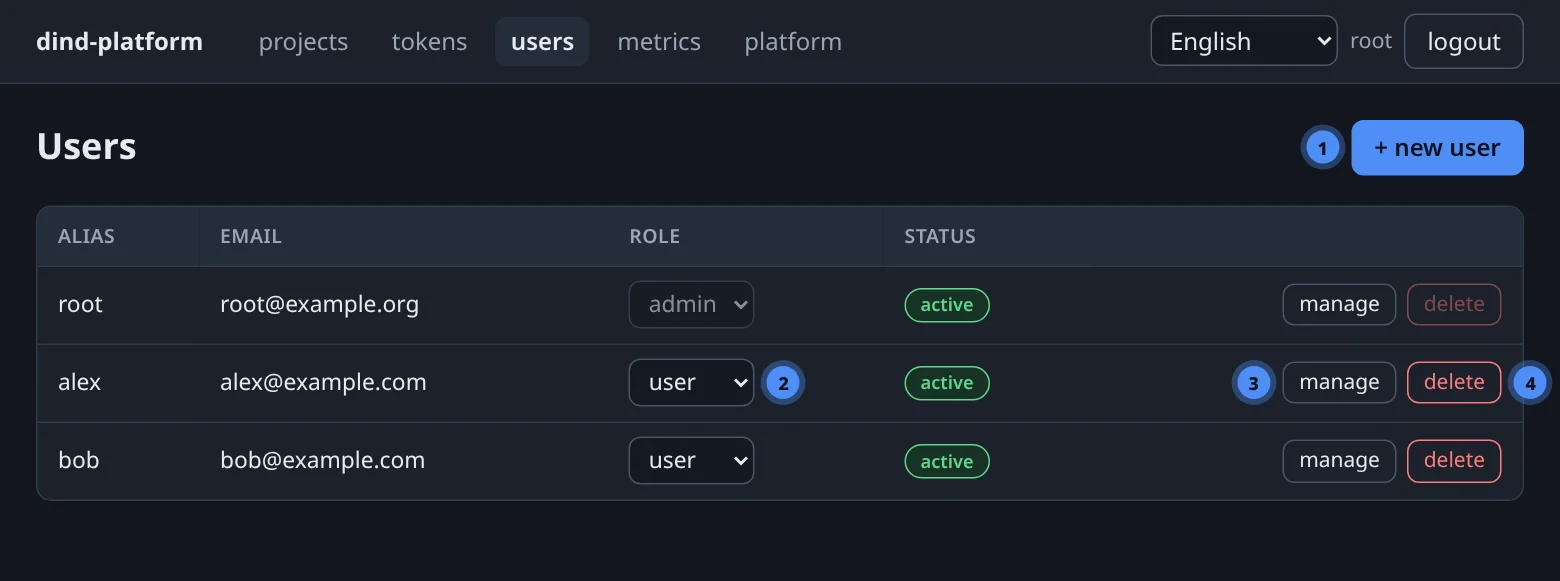Change alex's role dropdown
This screenshot has height=581, width=1560.
[691, 382]
